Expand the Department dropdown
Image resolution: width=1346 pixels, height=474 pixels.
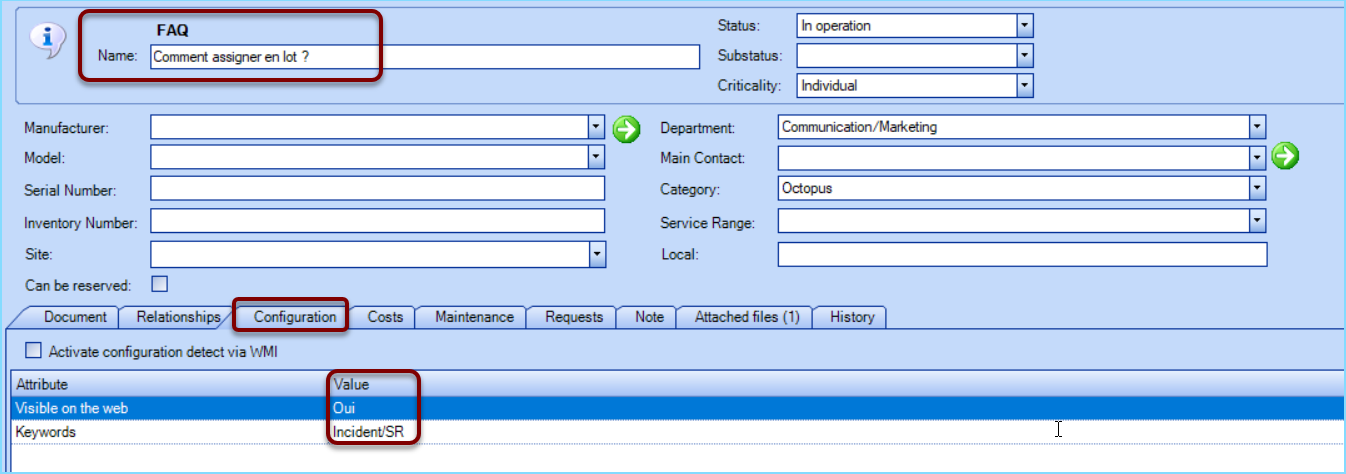click(1257, 127)
